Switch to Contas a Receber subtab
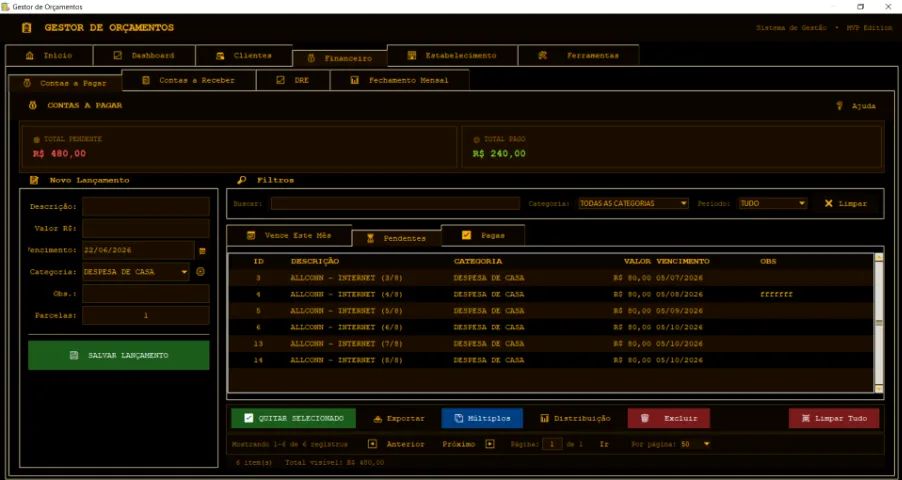The height and width of the screenshot is (480, 902). 189,81
